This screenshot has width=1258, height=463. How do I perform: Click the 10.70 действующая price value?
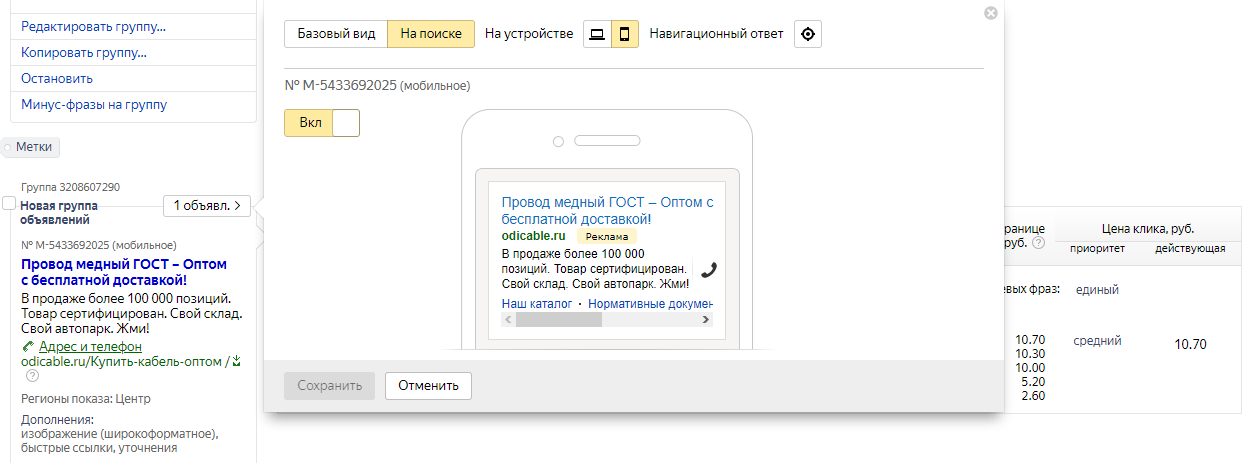(x=1190, y=344)
